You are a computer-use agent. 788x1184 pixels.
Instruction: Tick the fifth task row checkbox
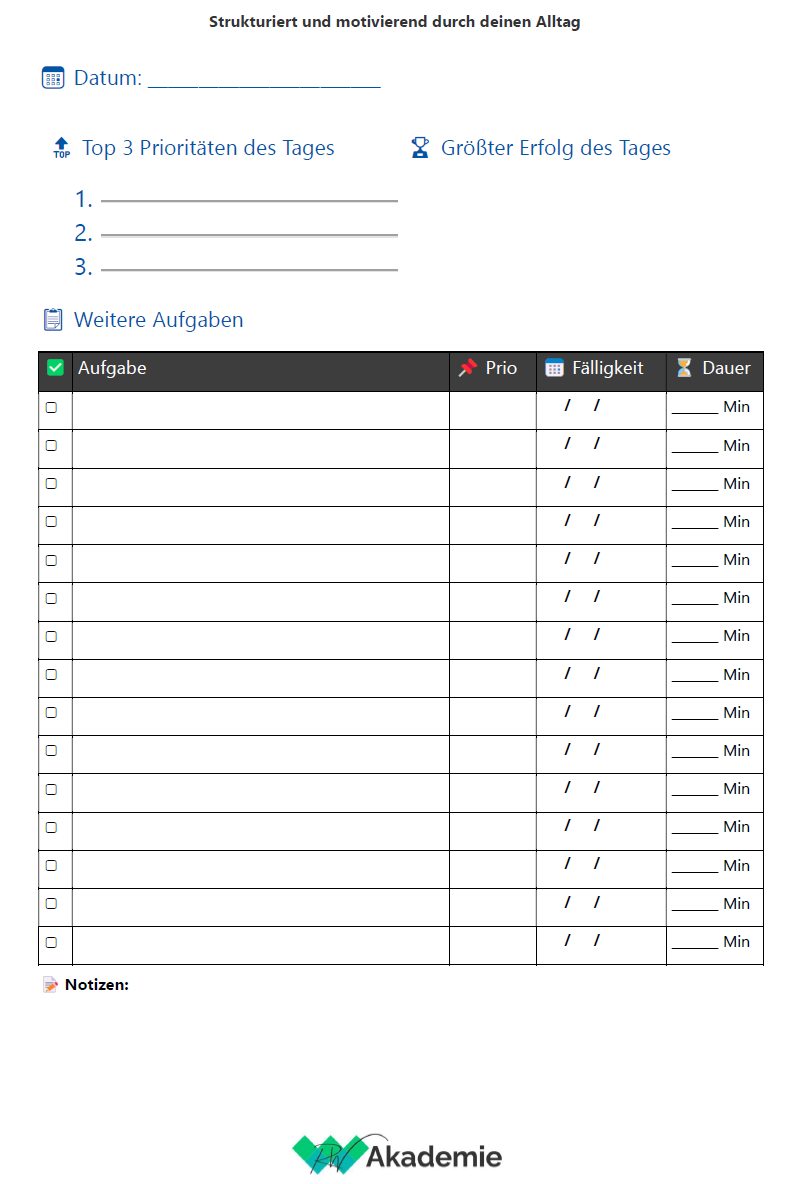pyautogui.click(x=52, y=560)
